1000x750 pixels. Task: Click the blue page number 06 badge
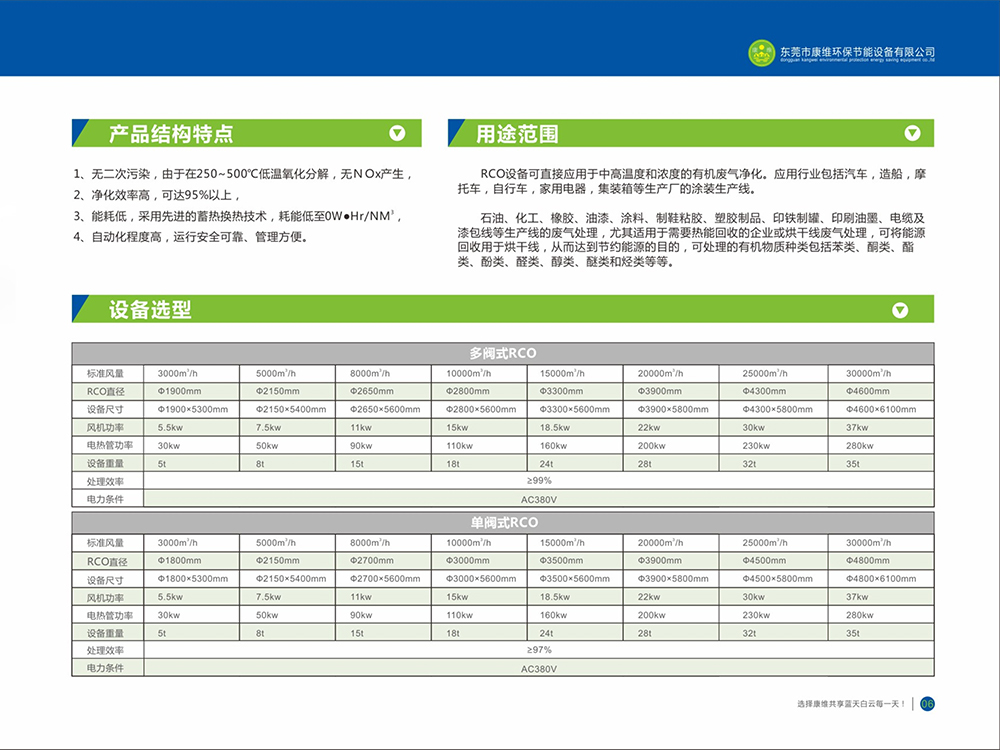(x=926, y=703)
